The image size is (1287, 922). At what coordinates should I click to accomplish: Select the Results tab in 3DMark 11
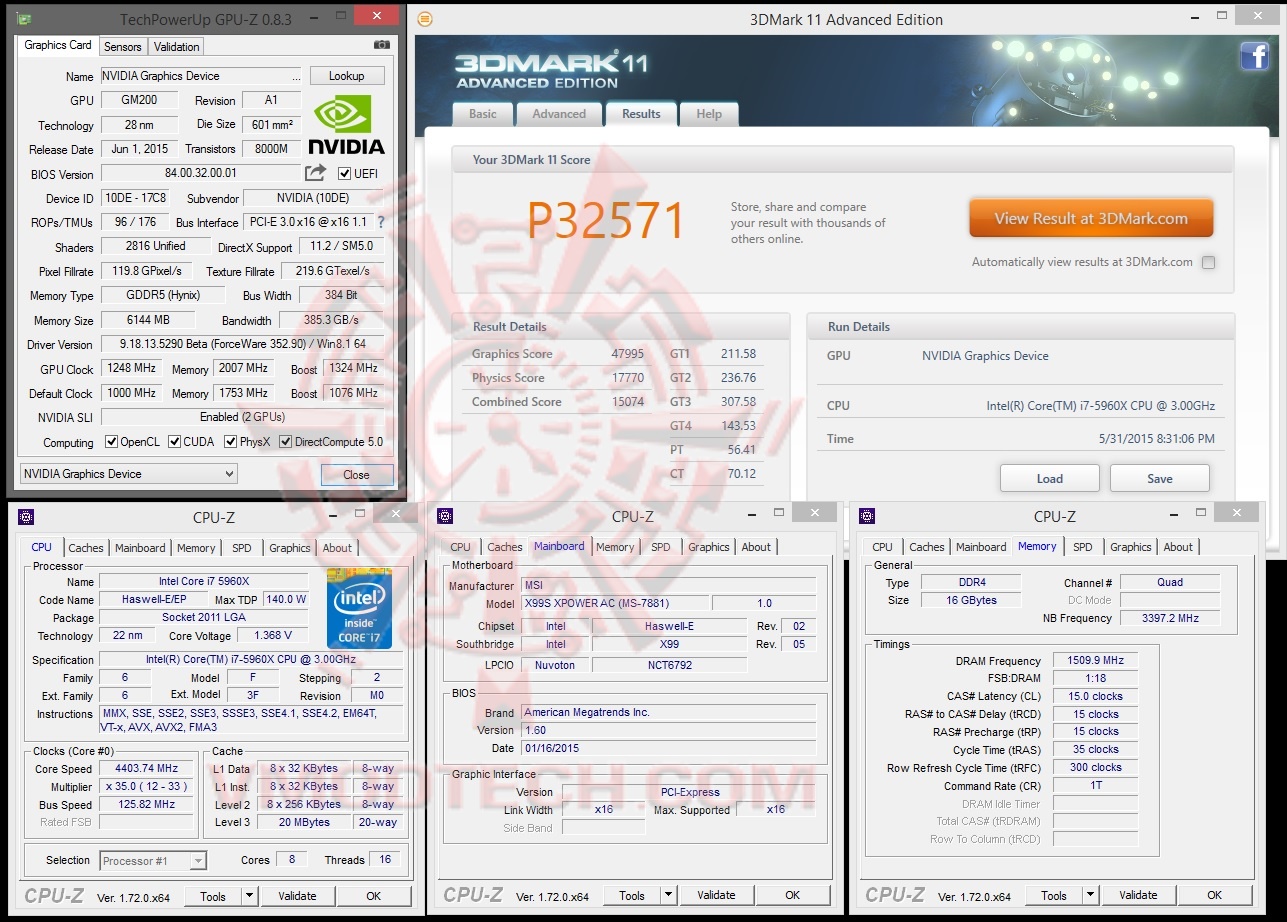coord(641,113)
